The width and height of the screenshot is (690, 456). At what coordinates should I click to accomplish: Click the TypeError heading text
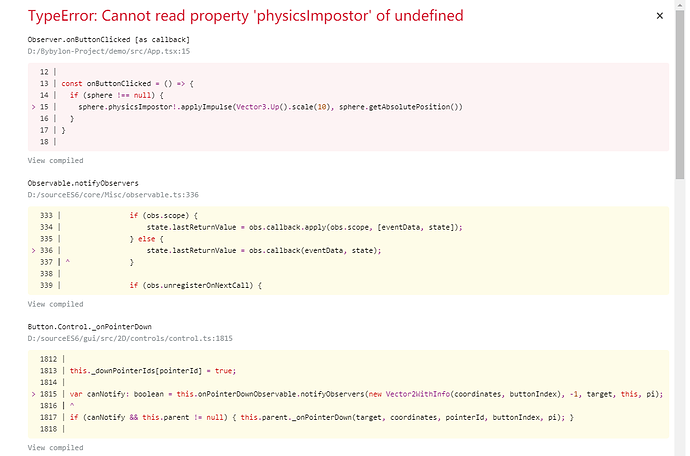pyautogui.click(x=246, y=16)
